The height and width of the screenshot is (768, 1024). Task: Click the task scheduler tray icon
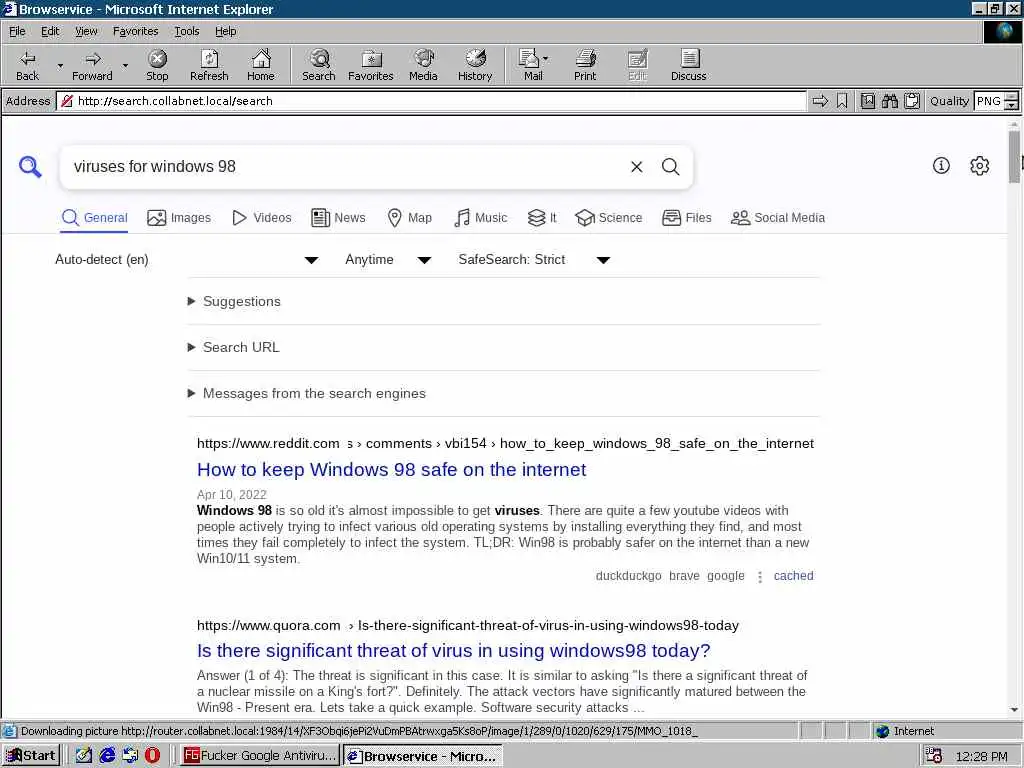934,756
